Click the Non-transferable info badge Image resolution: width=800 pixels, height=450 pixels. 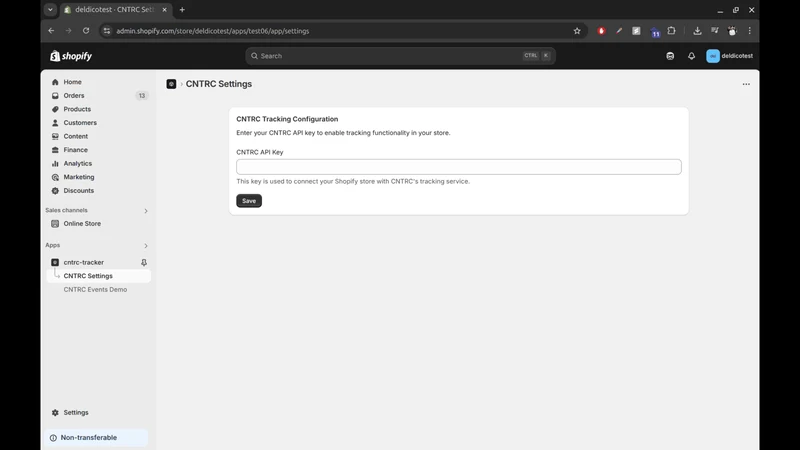[96, 438]
